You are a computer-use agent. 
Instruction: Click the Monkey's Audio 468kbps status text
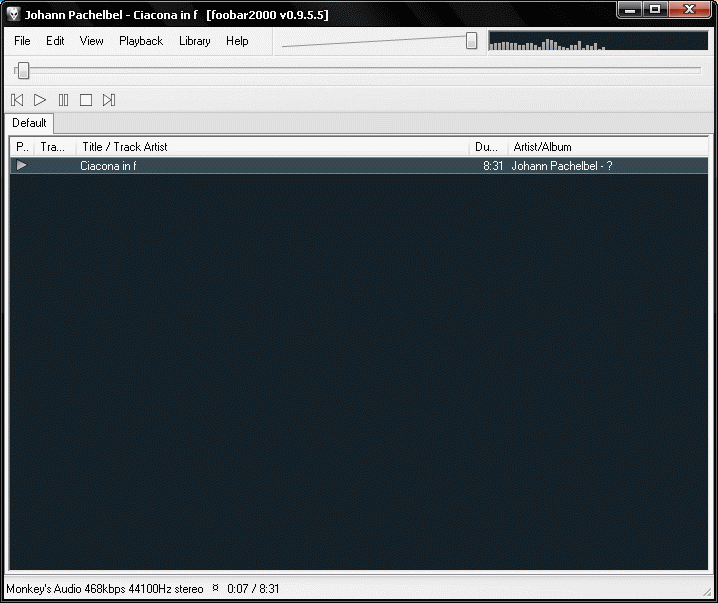coord(104,589)
